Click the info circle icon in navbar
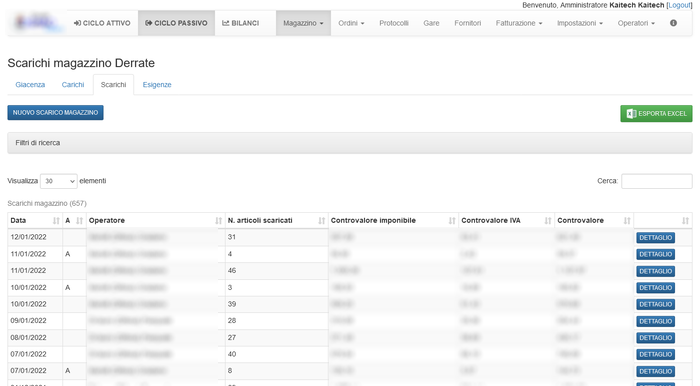700x386 pixels. [x=673, y=23]
